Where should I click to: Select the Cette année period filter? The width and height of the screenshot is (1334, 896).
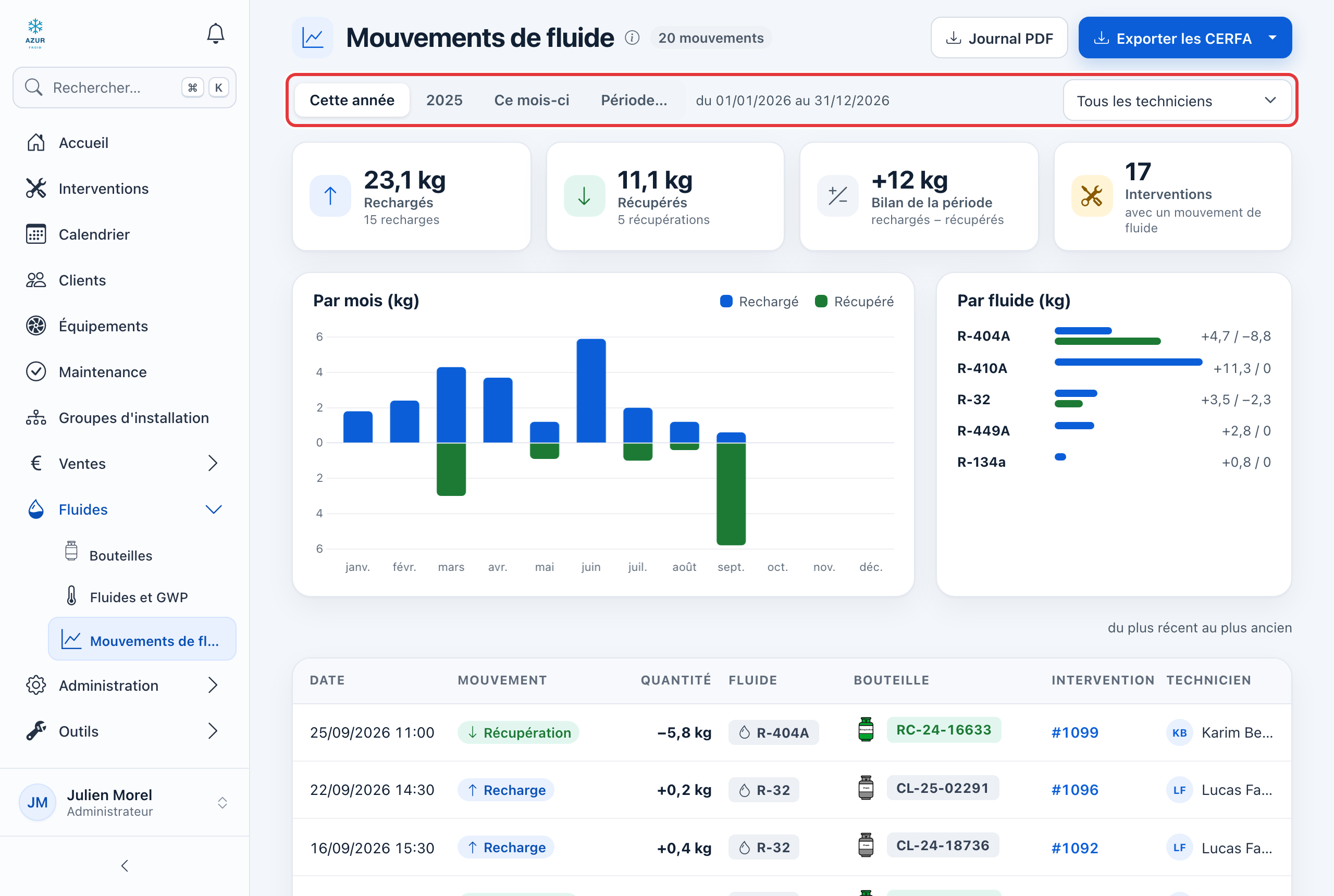click(x=352, y=100)
